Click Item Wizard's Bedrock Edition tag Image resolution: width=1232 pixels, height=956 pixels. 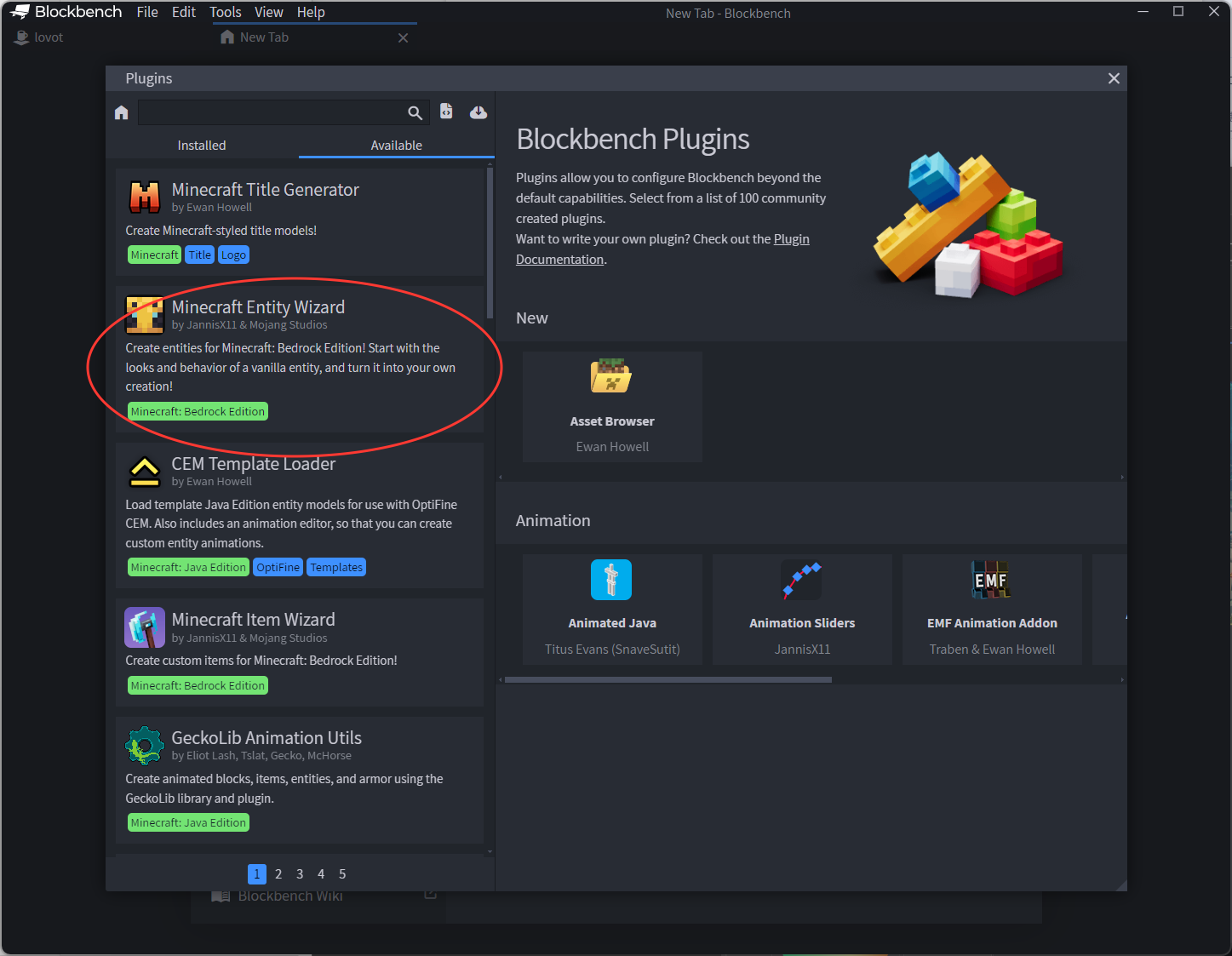coord(198,685)
